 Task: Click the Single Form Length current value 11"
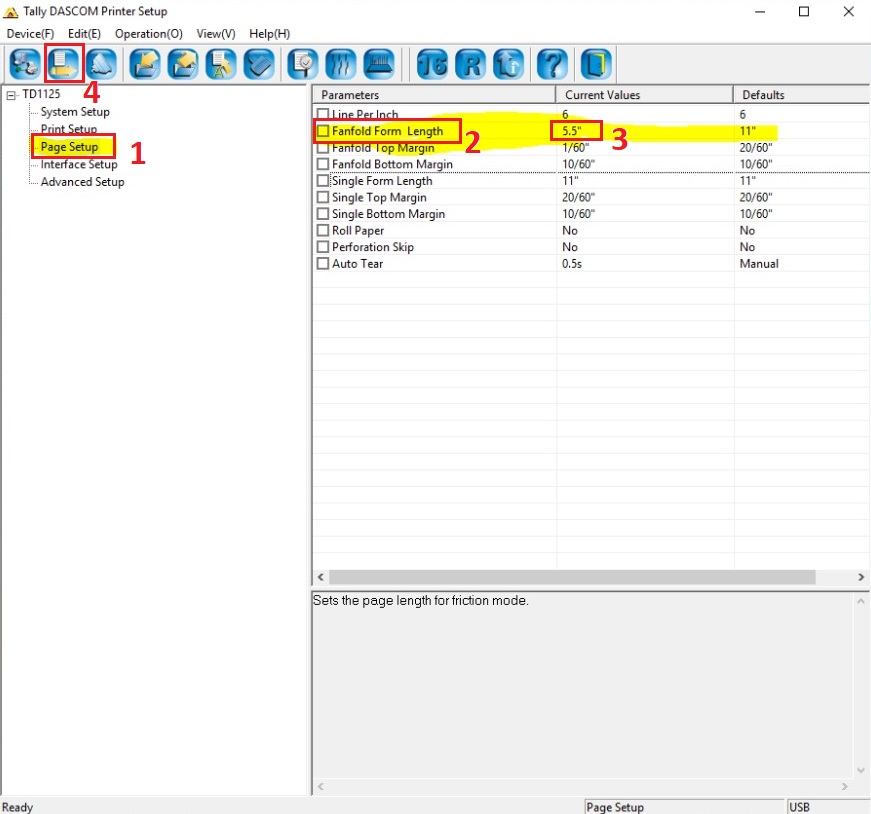pos(570,181)
